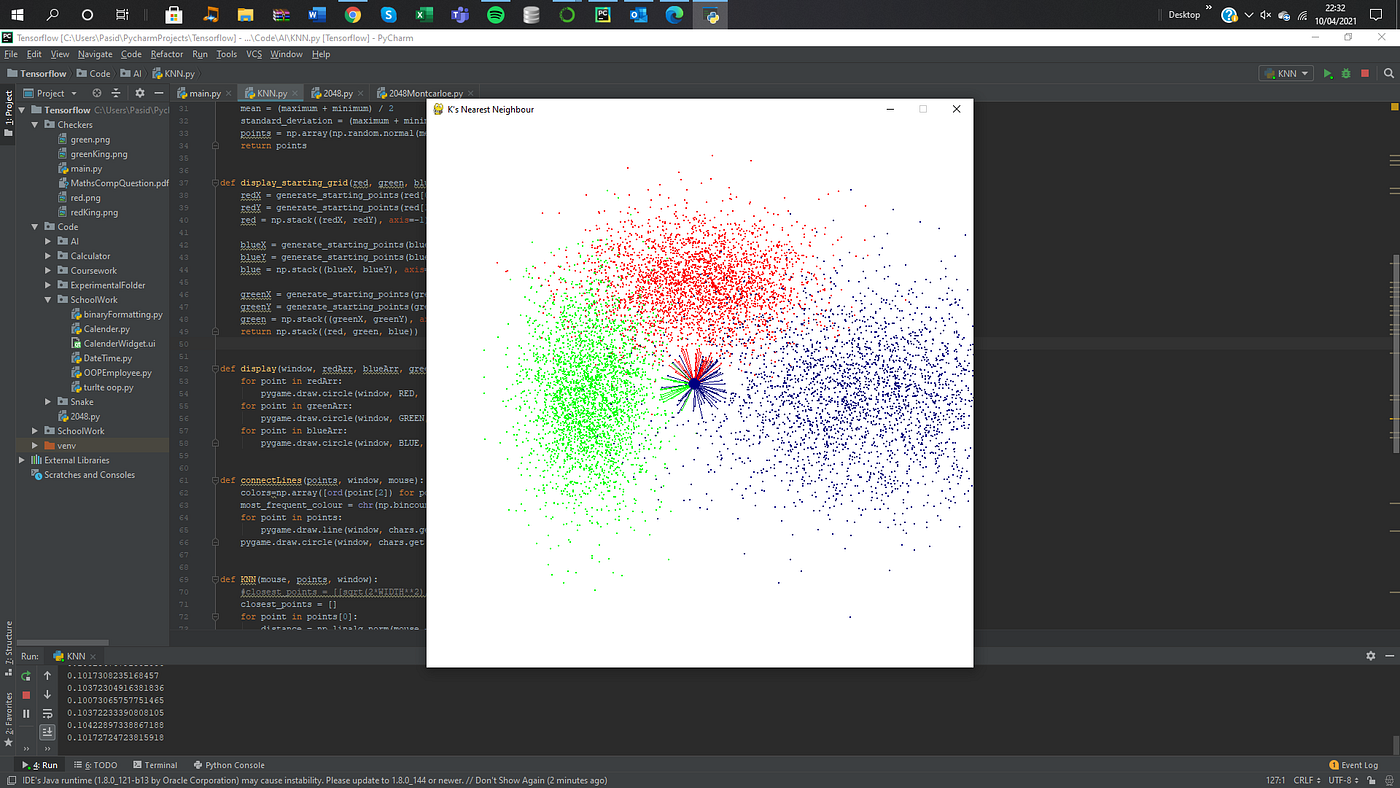Open Project panel settings gear

(140, 93)
